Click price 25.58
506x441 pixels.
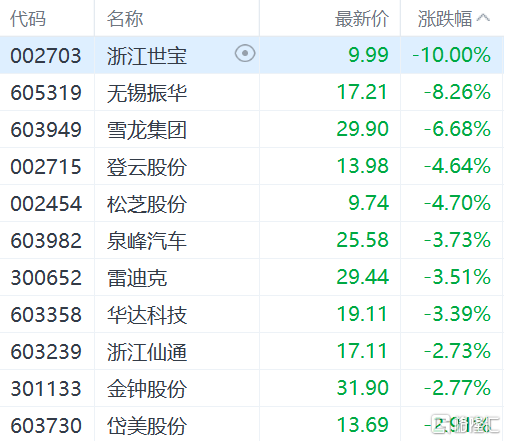pos(362,240)
